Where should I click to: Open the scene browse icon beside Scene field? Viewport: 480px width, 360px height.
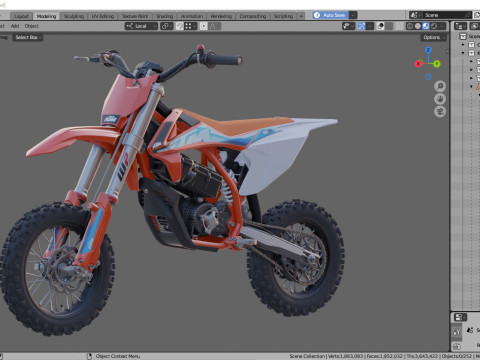point(415,15)
